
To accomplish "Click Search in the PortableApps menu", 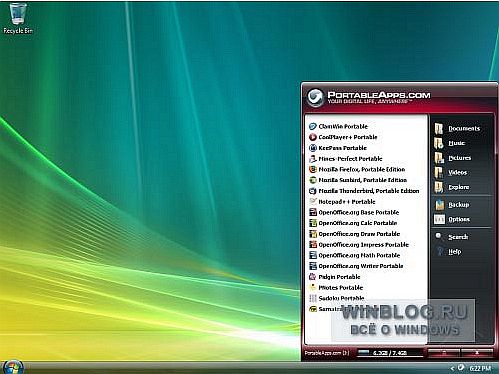I will (x=451, y=237).
